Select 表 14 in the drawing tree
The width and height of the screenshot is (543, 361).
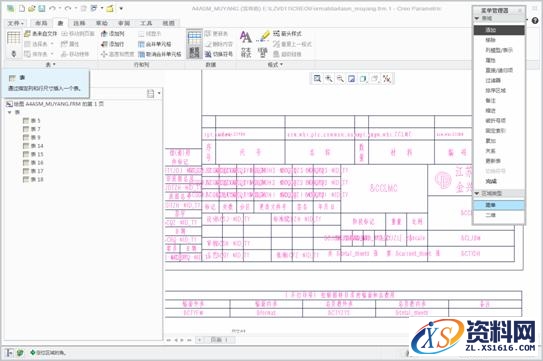pos(33,146)
